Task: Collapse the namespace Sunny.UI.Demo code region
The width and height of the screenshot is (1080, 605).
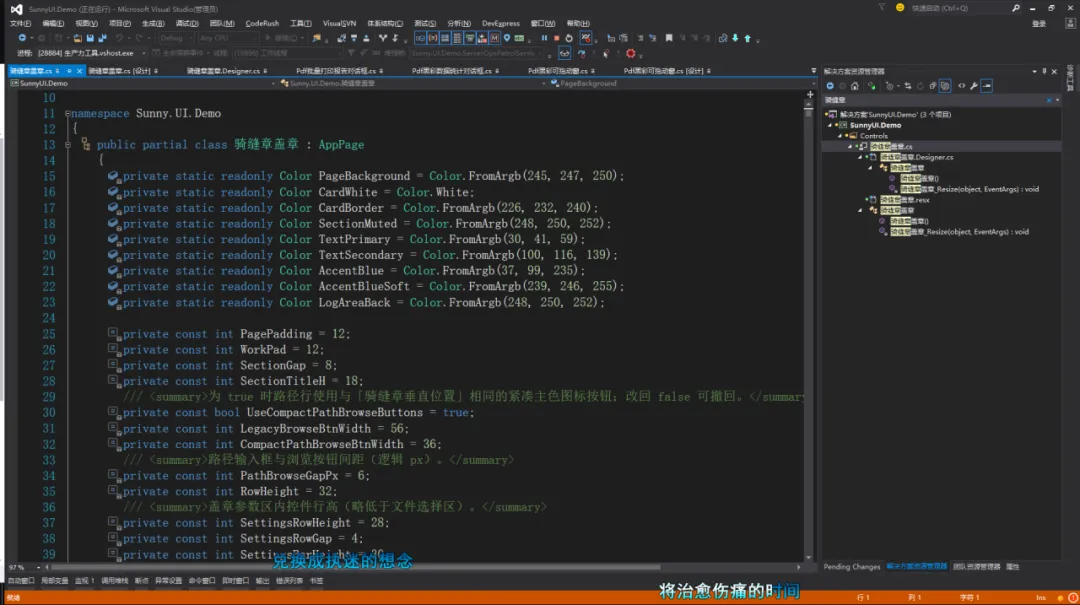Action: click(68, 114)
